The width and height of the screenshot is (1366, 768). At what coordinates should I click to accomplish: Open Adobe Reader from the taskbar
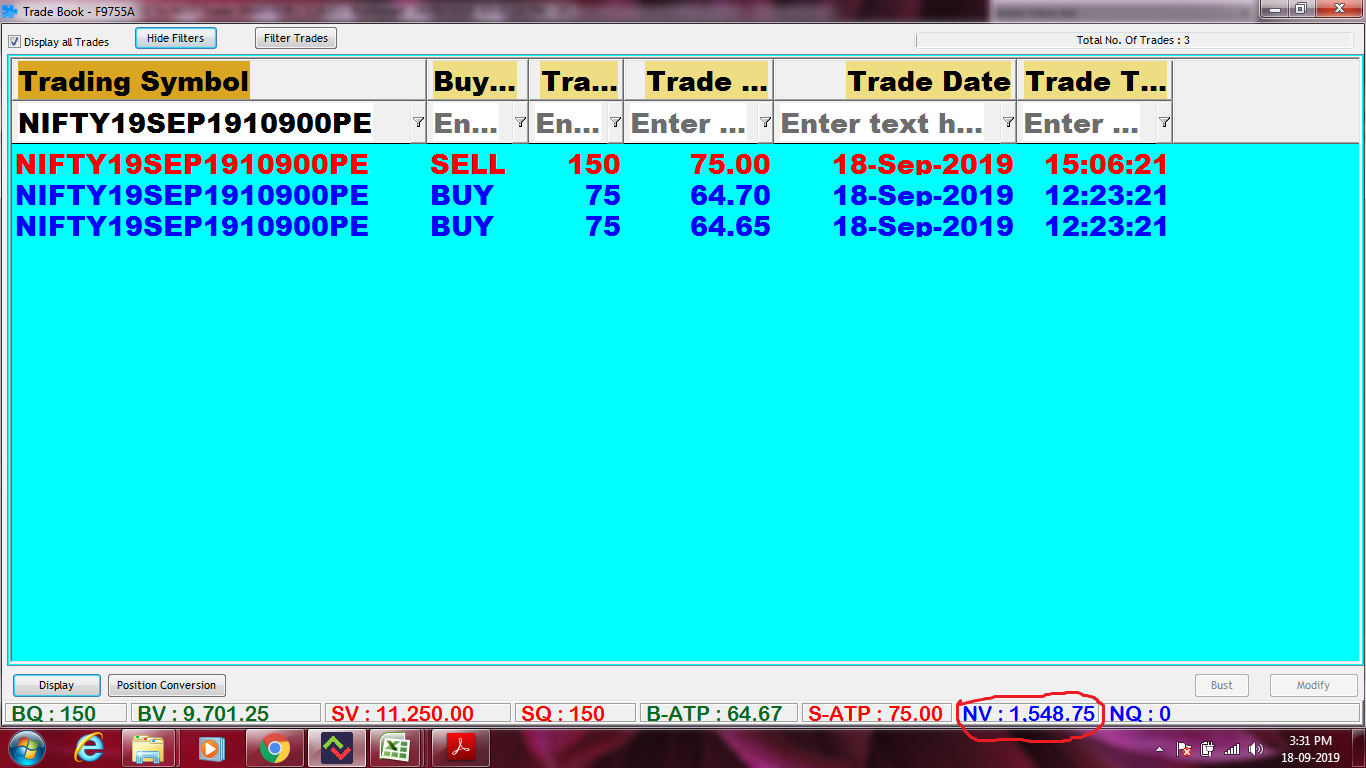(x=459, y=748)
